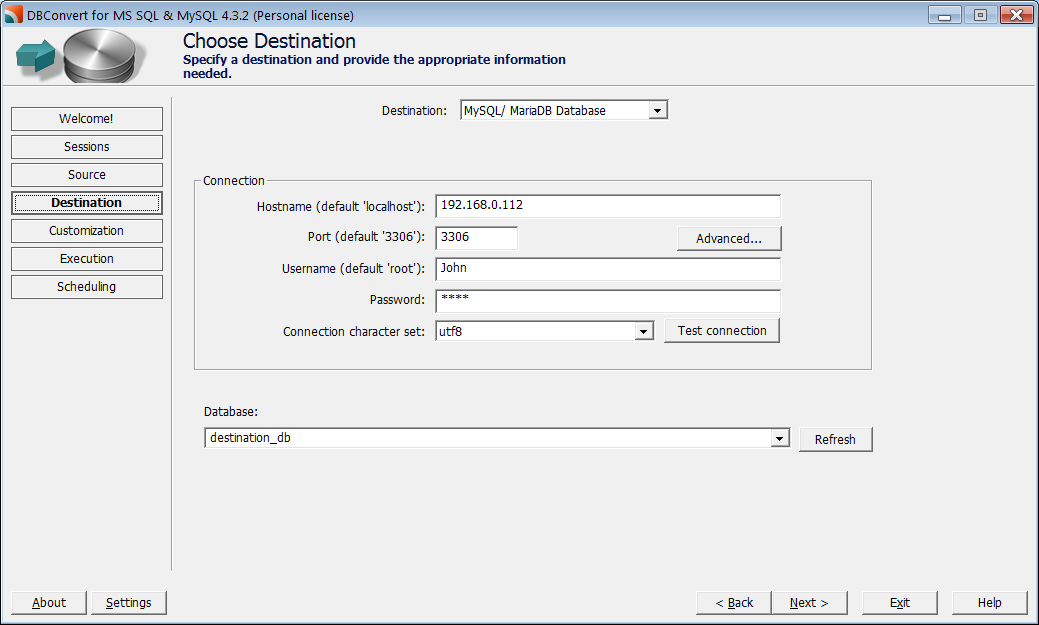Screen dimensions: 1039x625
Task: Maximize the DBConvert window
Action: (980, 15)
